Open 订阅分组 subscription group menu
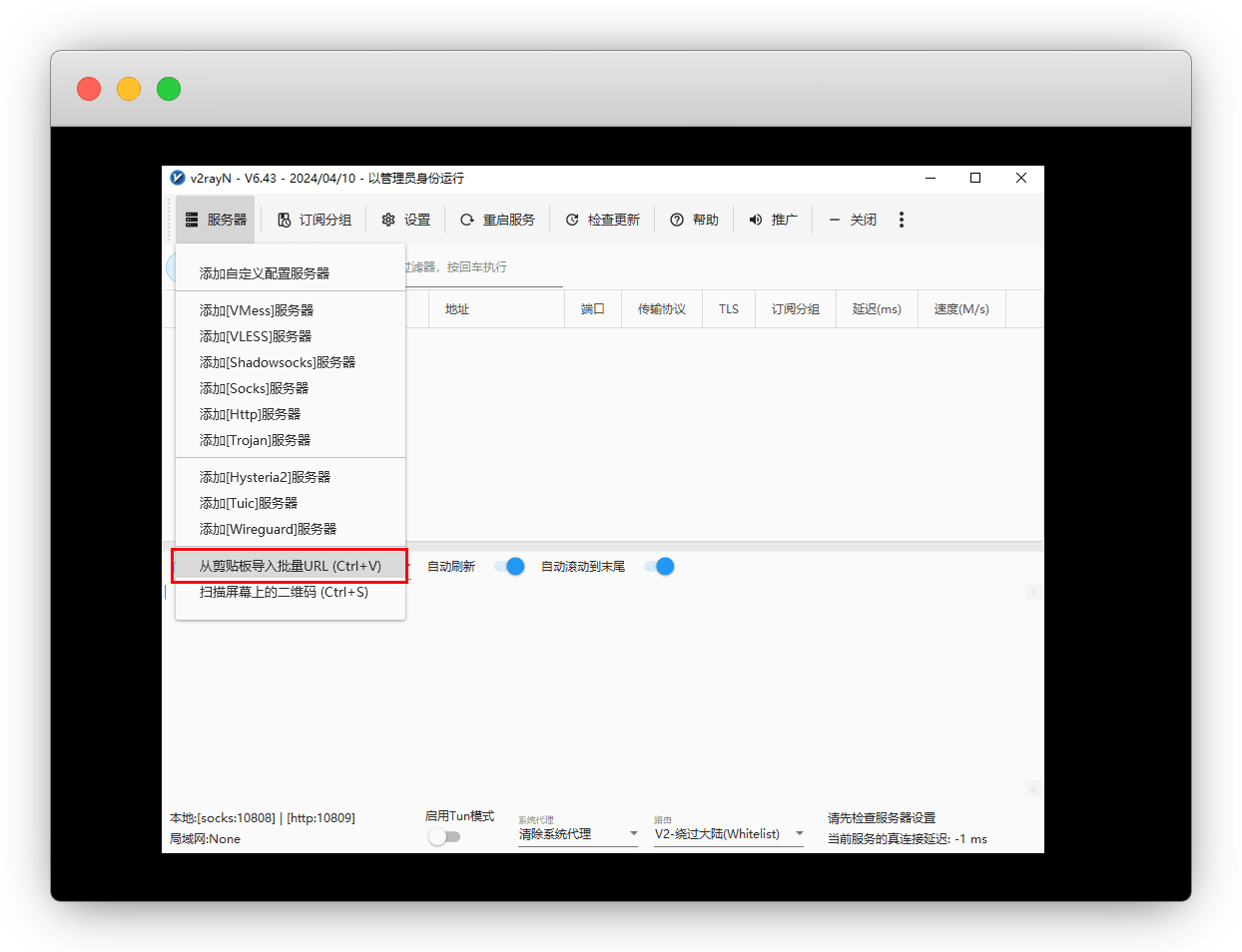Screen dimensions: 1242x952 pos(285,220)
